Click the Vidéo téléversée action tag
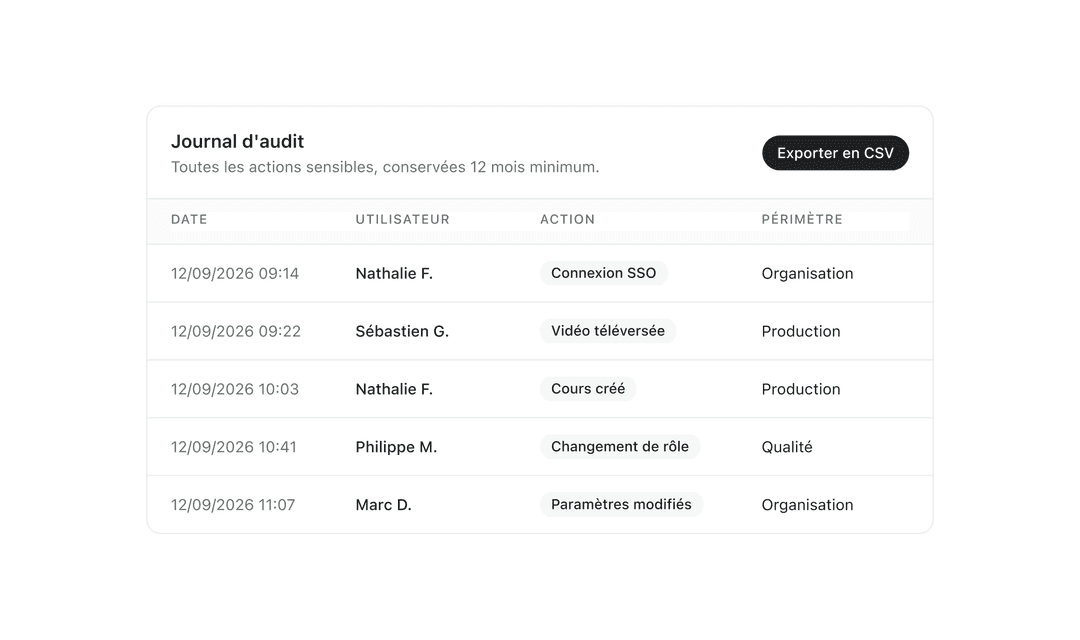The image size is (1080, 640). coord(608,331)
